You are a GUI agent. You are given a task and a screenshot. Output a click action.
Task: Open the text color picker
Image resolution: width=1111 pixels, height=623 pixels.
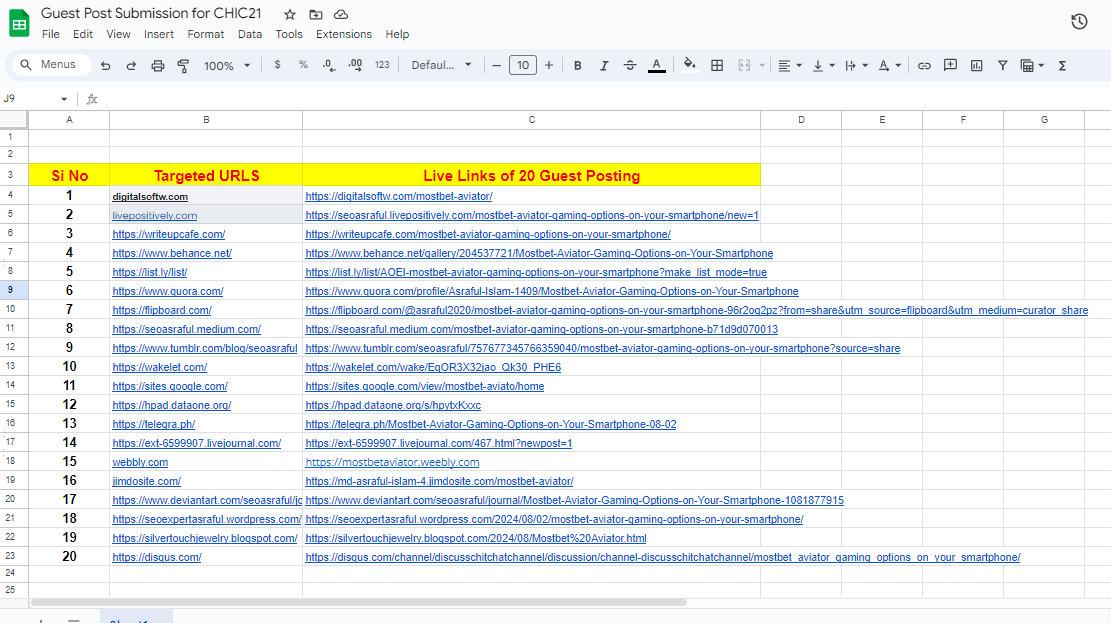point(656,66)
